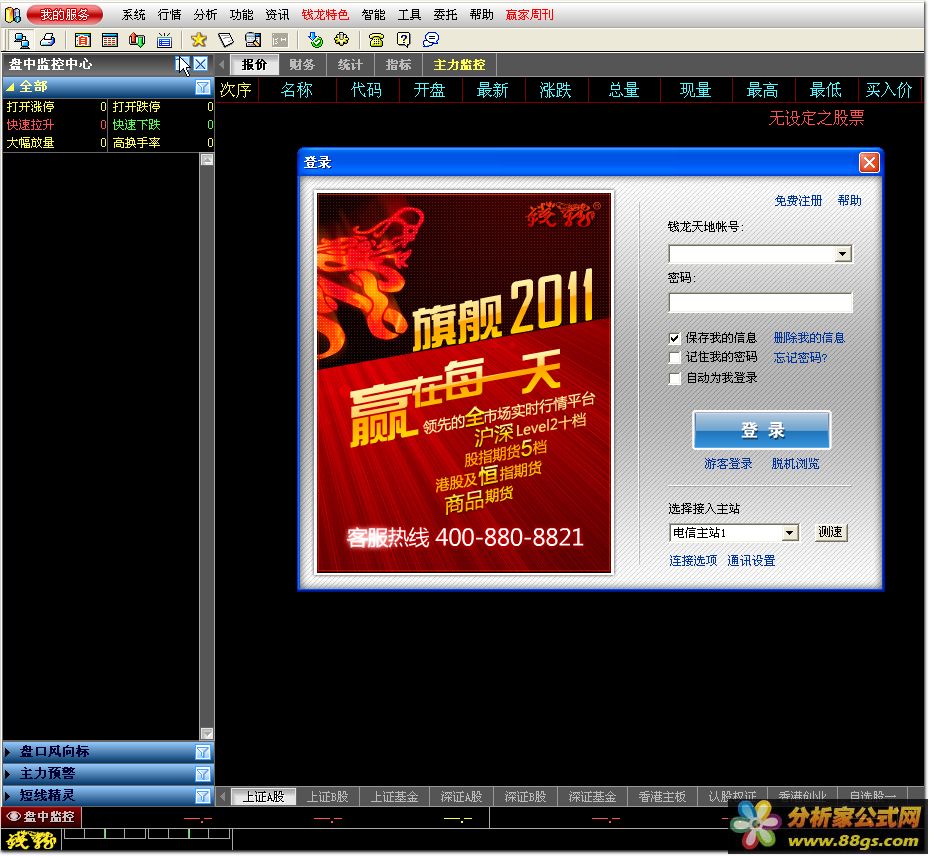Click the 连接选项 link
The height and width of the screenshot is (856, 930).
(x=693, y=561)
